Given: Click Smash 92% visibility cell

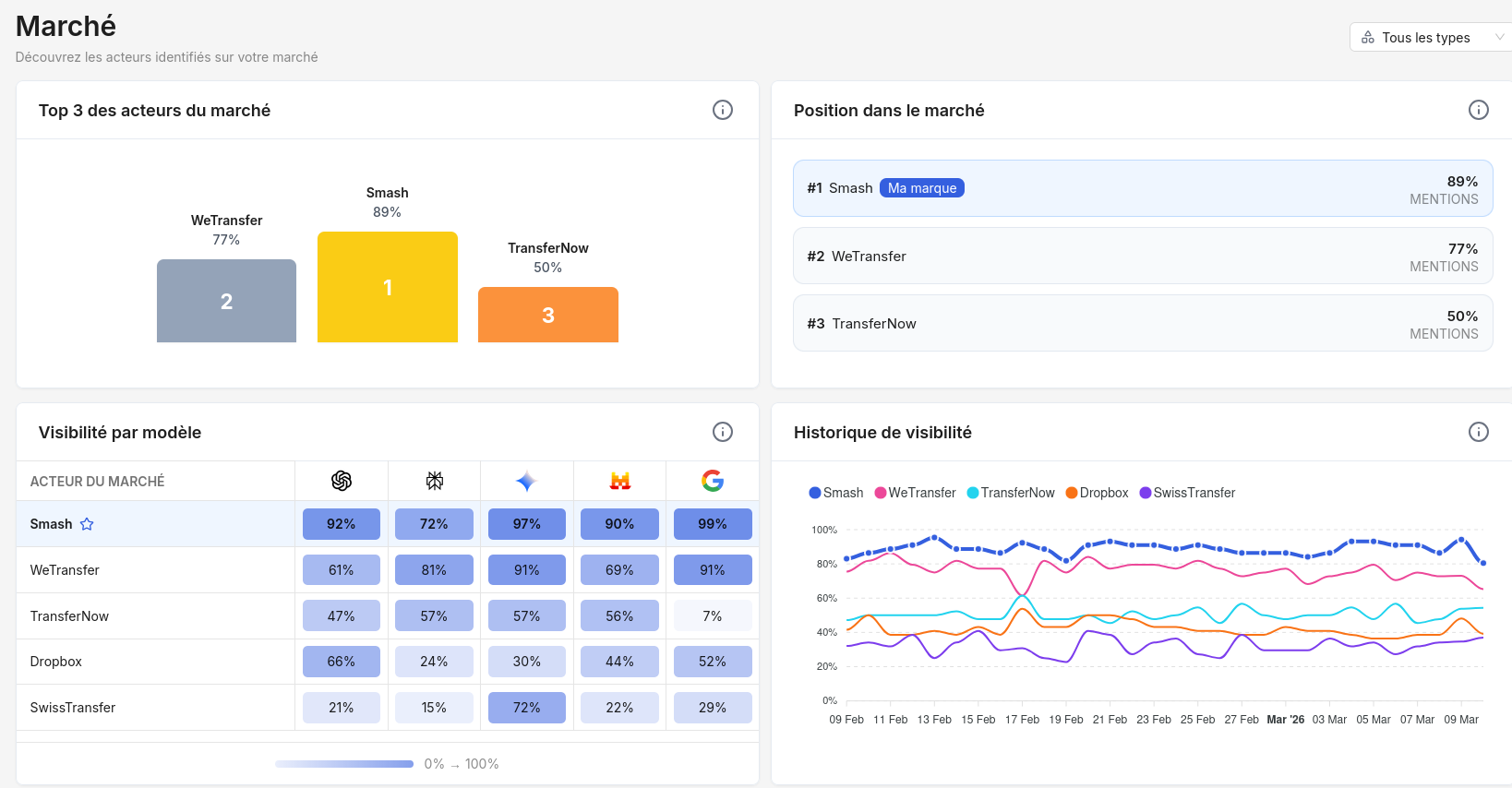Looking at the screenshot, I should [342, 524].
